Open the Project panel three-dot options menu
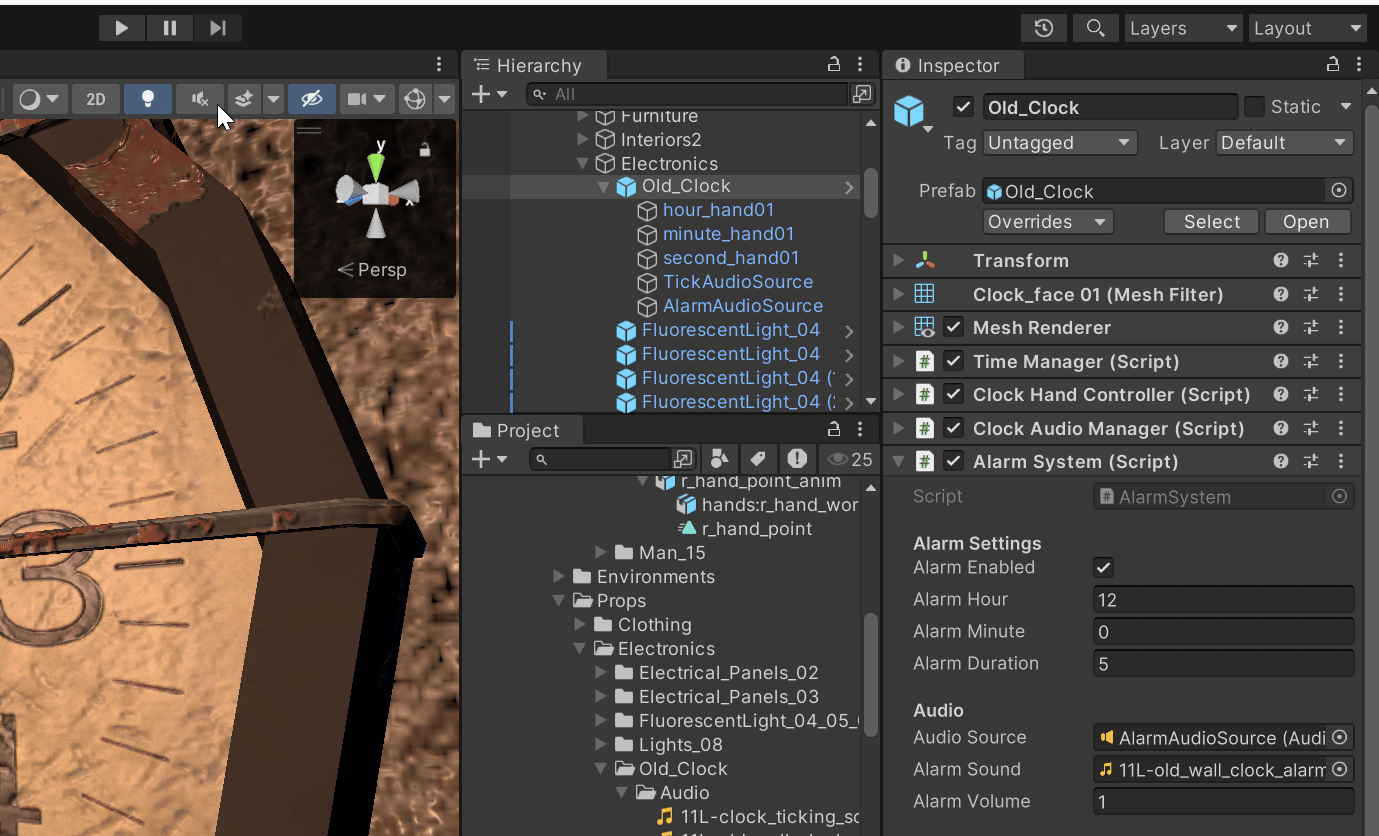1379x836 pixels. [x=860, y=430]
